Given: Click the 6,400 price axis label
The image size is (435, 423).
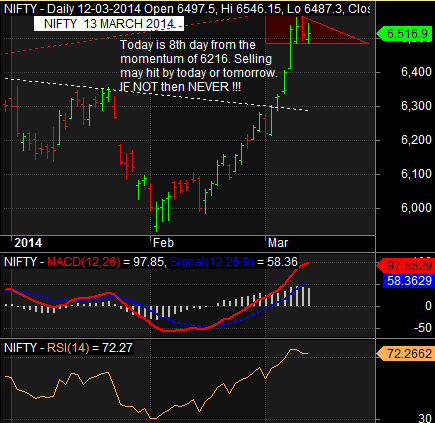Looking at the screenshot, I should (416, 72).
